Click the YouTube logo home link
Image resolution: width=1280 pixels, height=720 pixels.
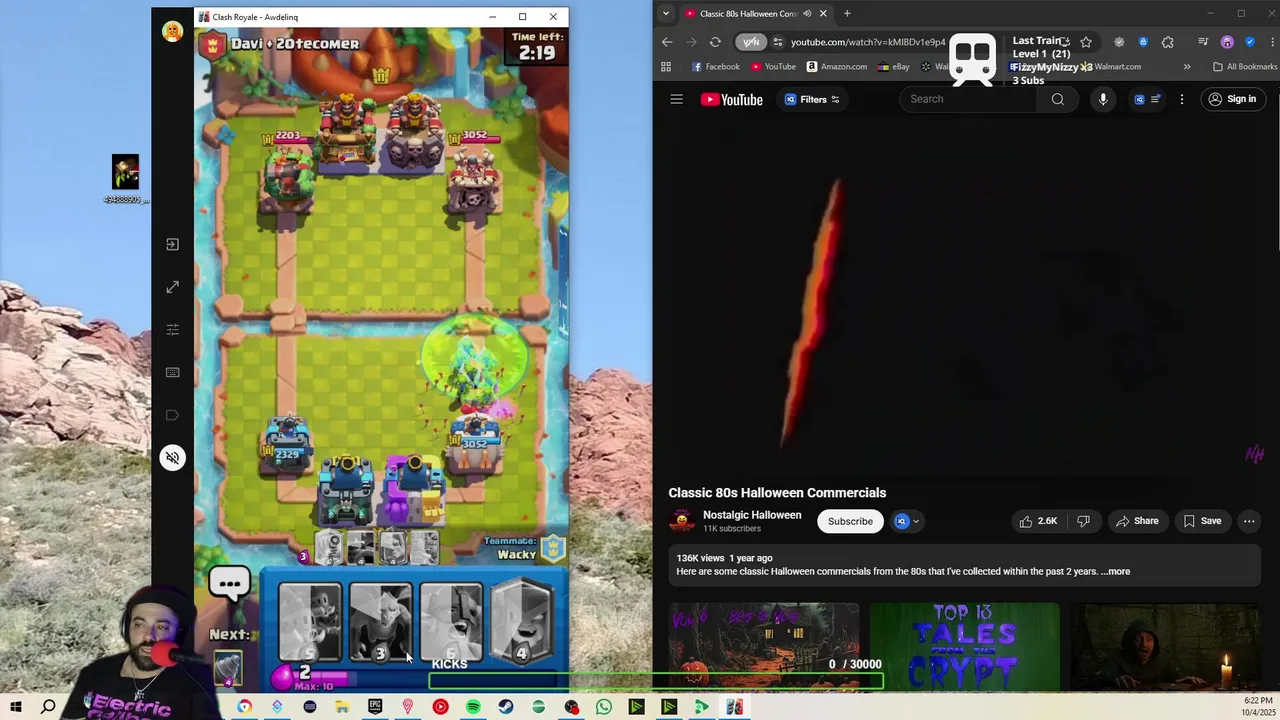tap(731, 99)
